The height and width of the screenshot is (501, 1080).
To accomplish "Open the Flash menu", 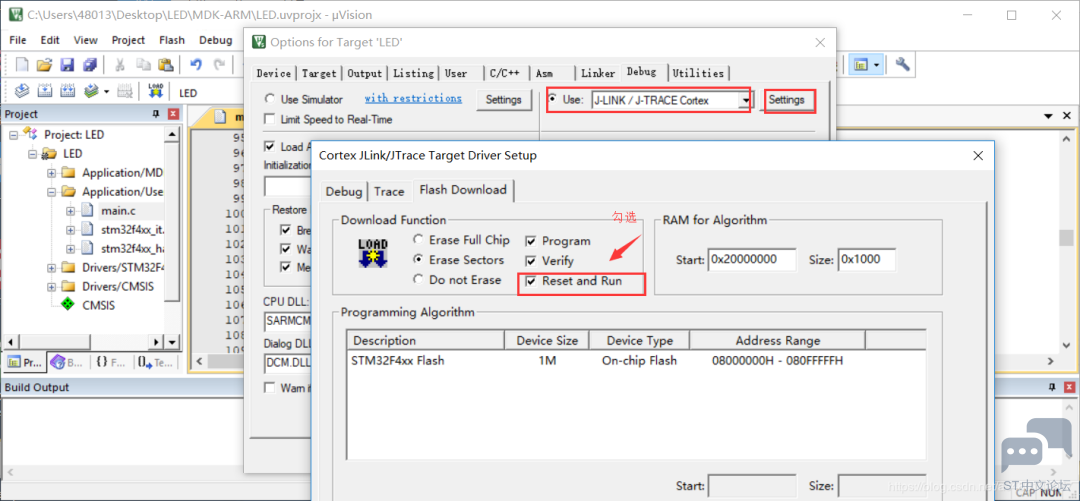I will [x=172, y=40].
